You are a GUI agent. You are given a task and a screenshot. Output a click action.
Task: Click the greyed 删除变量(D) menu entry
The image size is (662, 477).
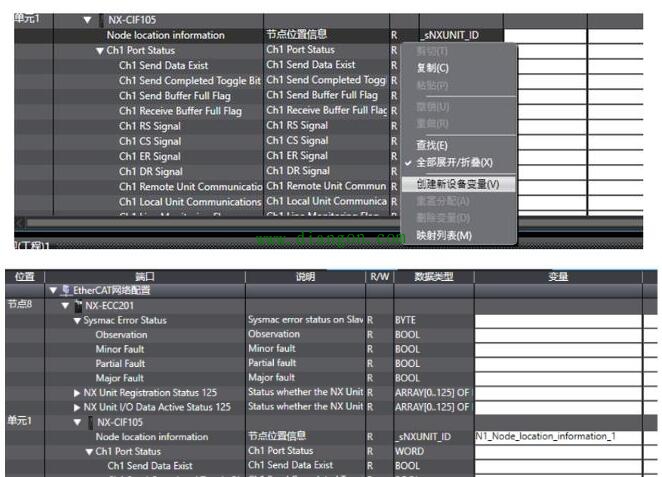pyautogui.click(x=443, y=218)
